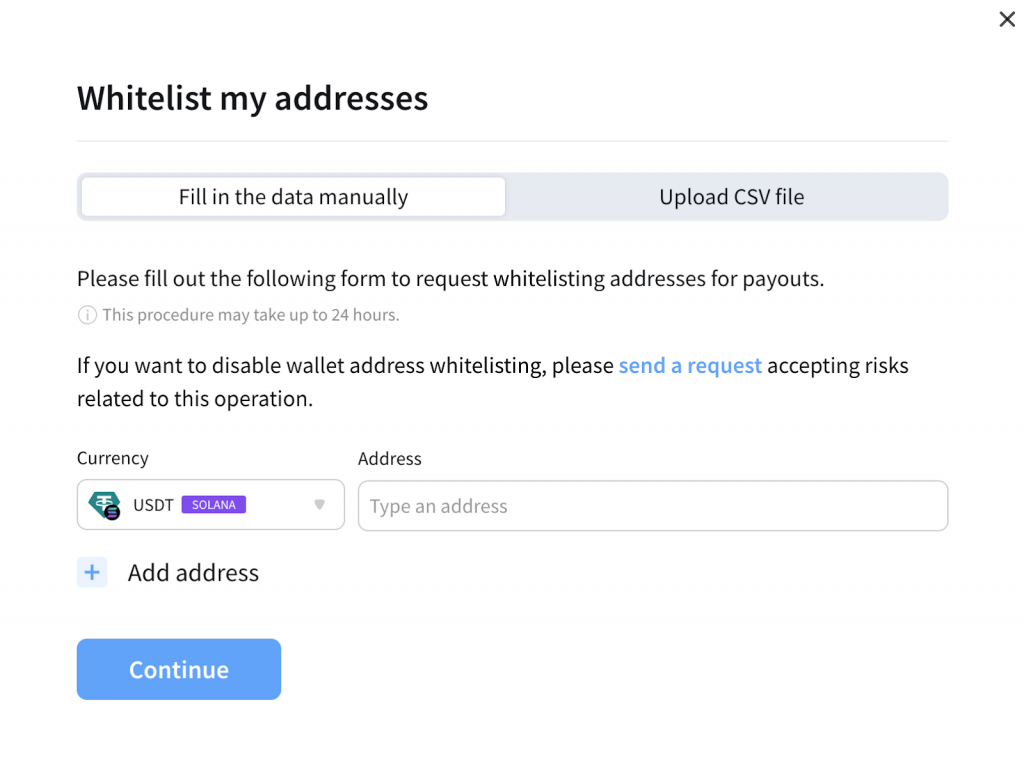The height and width of the screenshot is (774, 1024).
Task: Open the send a request link
Action: tap(690, 366)
